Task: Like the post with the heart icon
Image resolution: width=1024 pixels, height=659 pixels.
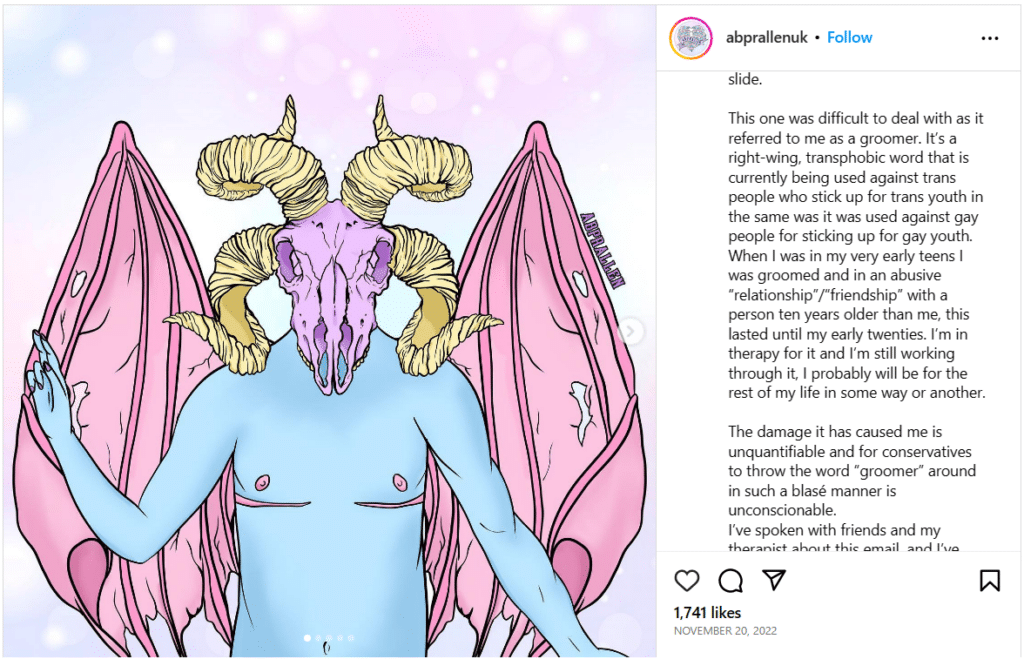Action: pos(686,580)
